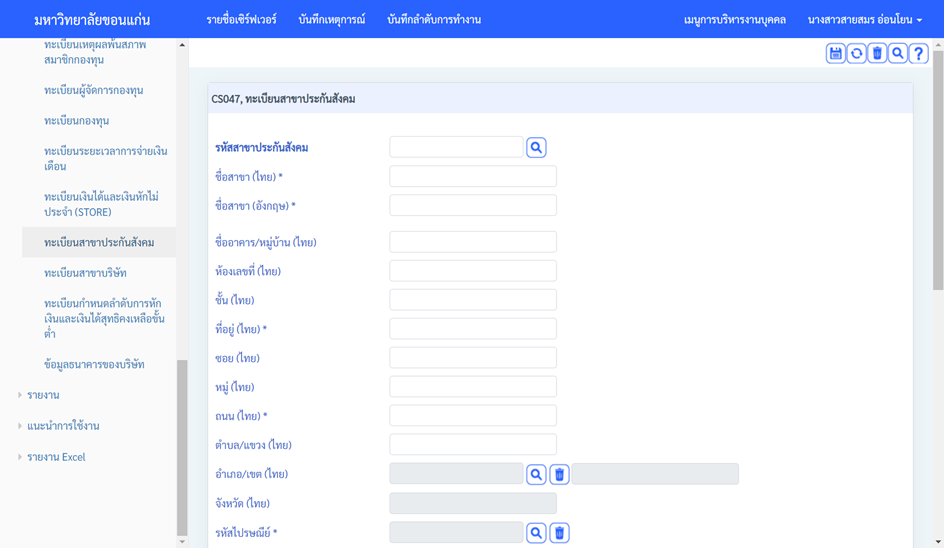
Task: Open the help question mark icon
Action: pyautogui.click(x=918, y=54)
